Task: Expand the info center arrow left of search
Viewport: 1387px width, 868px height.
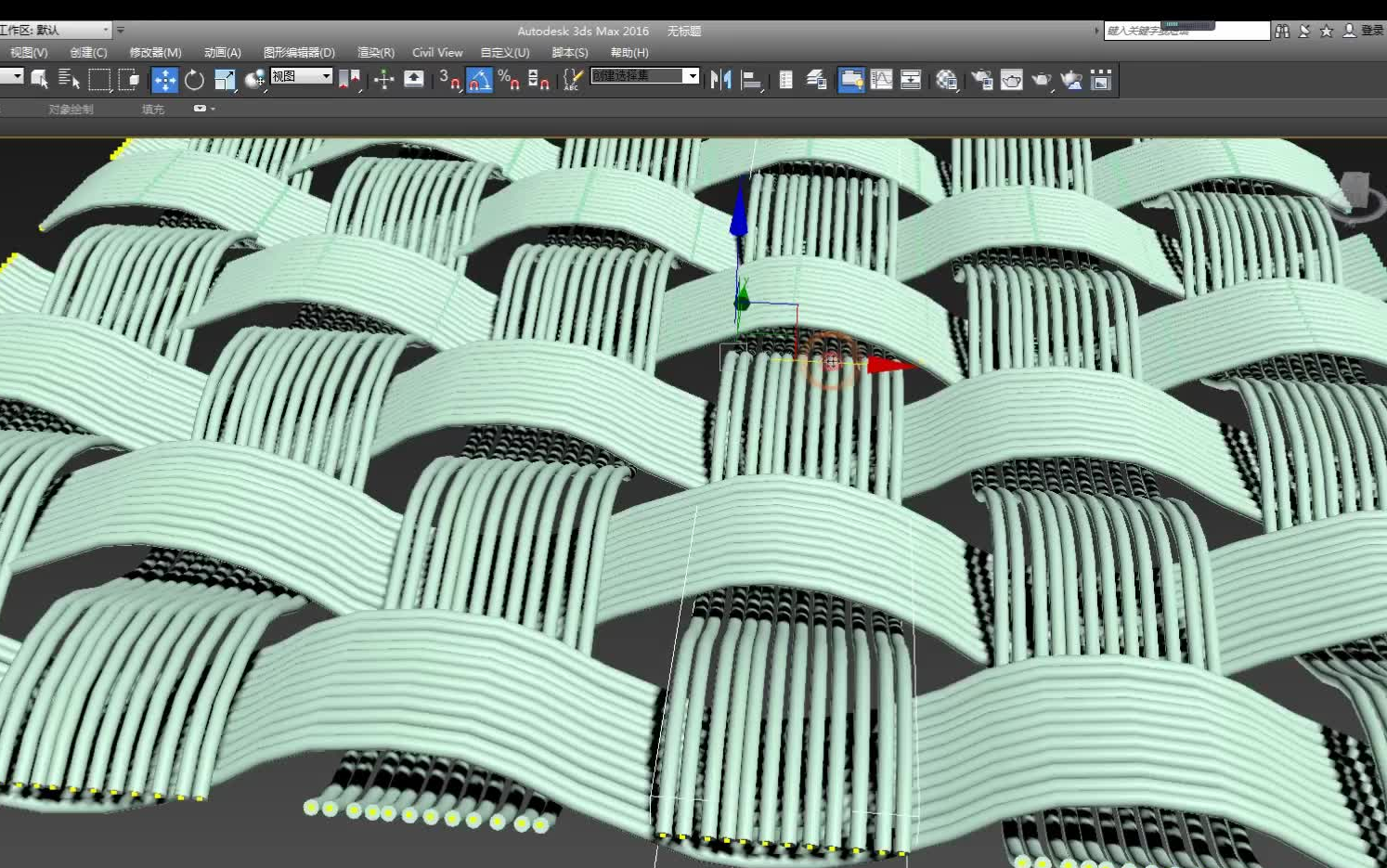Action: point(1096,31)
